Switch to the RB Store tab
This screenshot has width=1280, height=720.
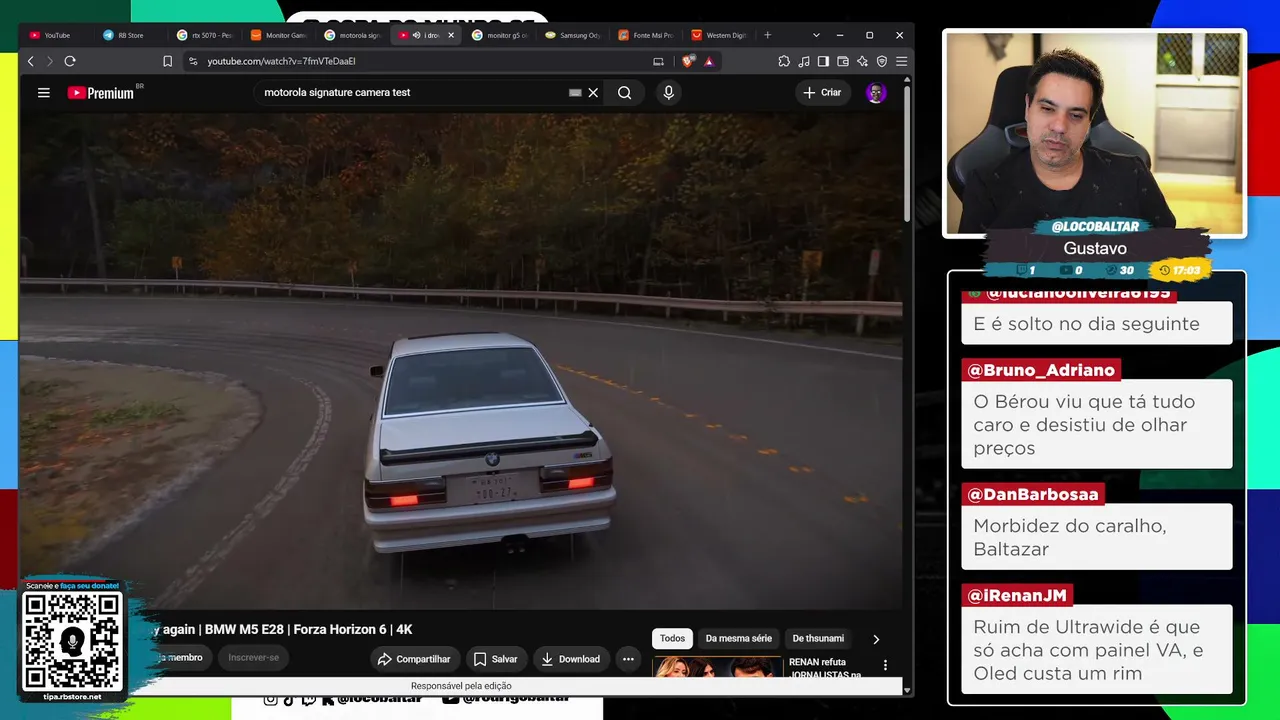pos(131,35)
